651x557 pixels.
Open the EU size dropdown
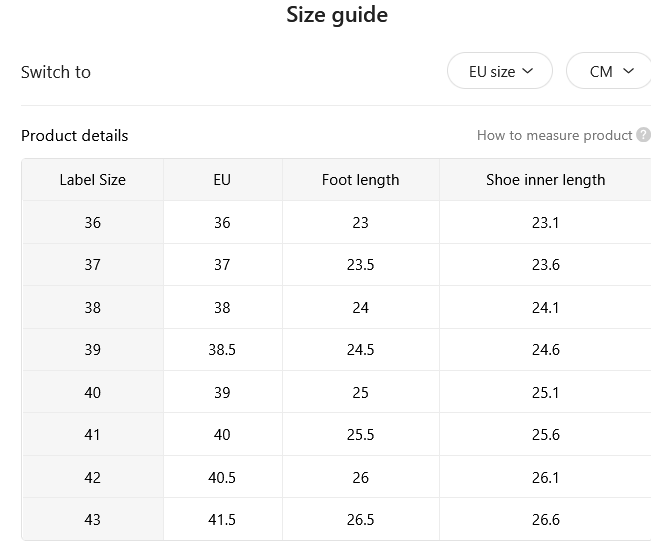pyautogui.click(x=499, y=71)
